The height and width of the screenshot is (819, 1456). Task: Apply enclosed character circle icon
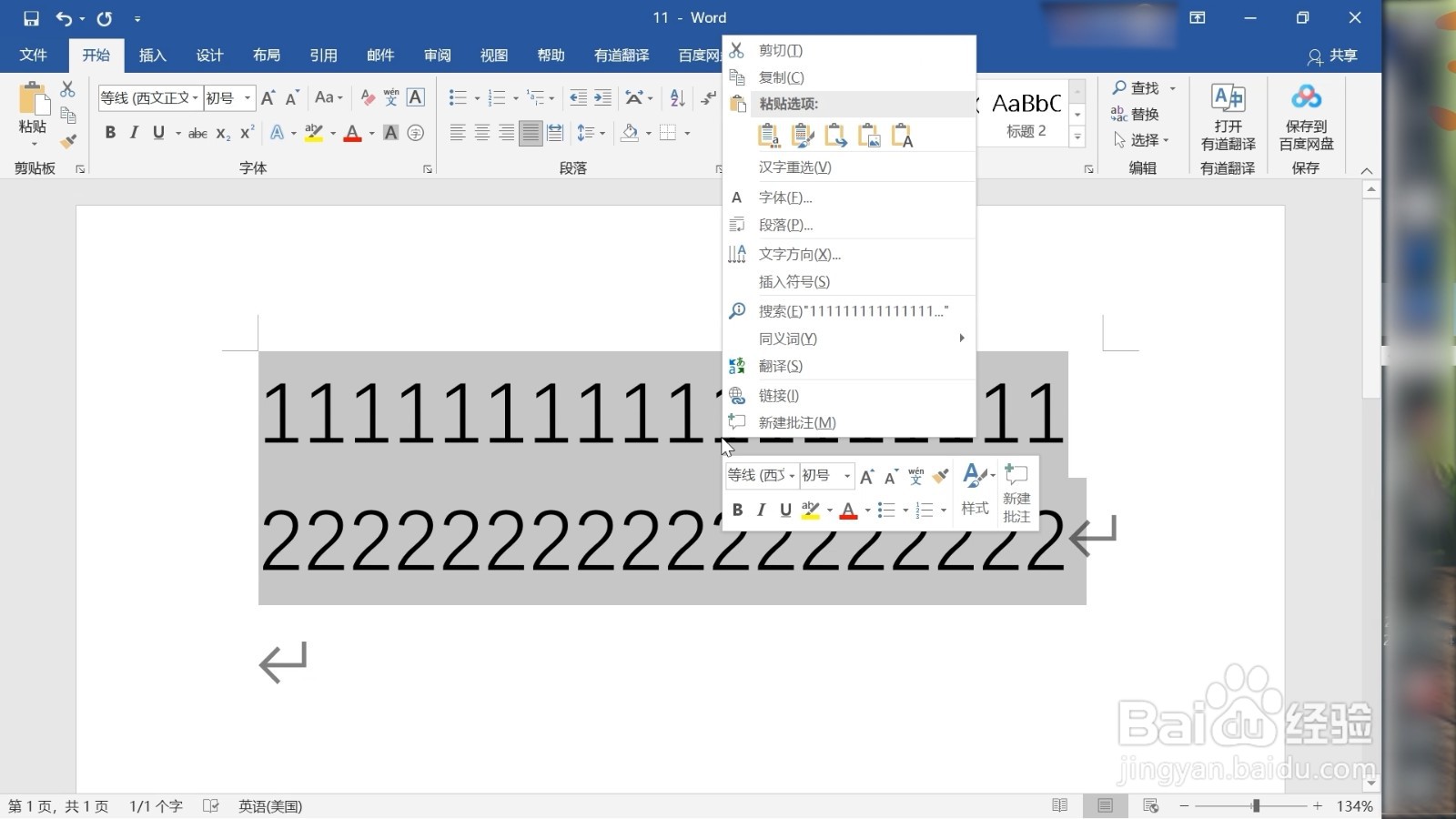[416, 133]
